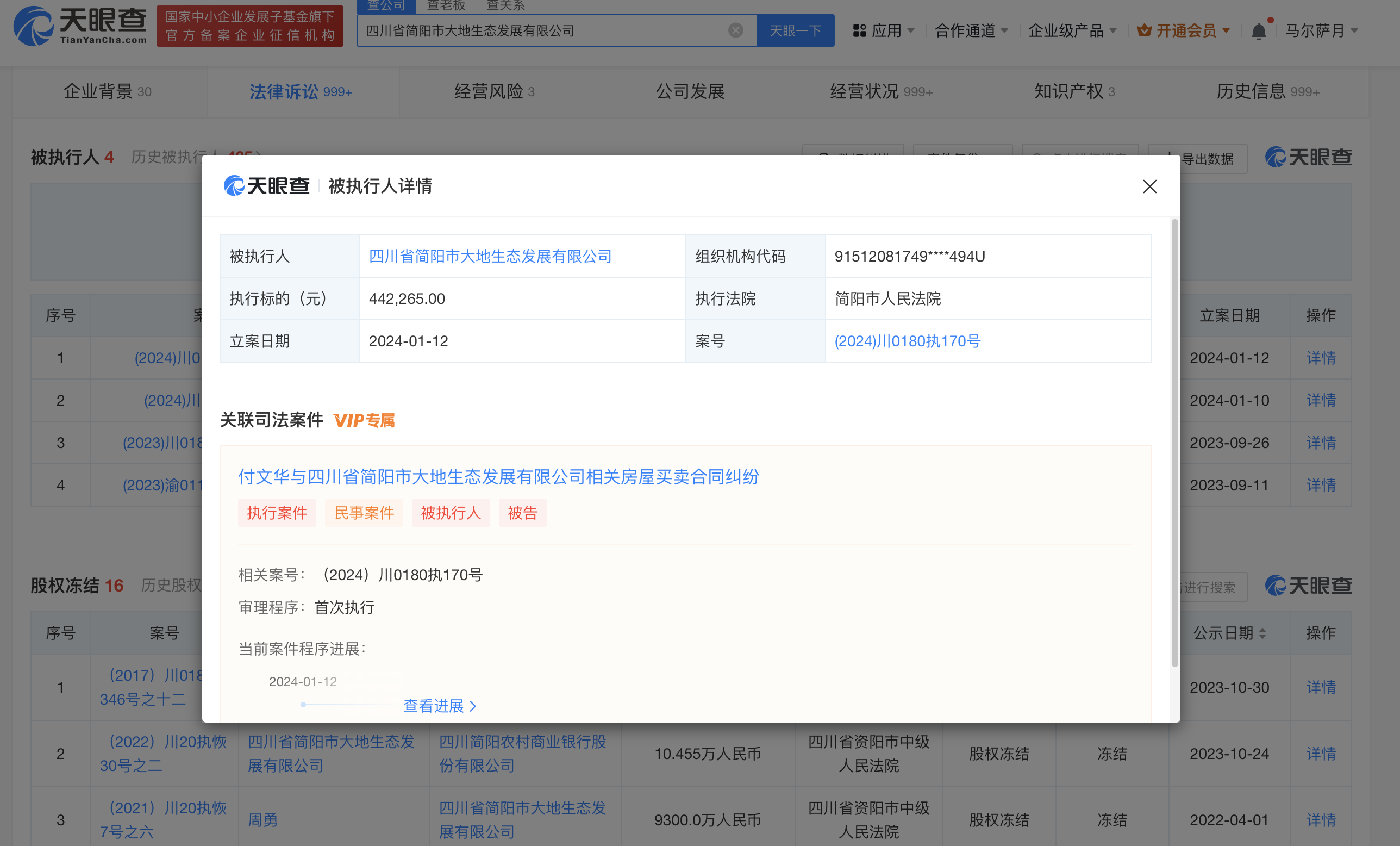Open 详情 for the 2024-01-12 row
The image size is (1400, 846).
coord(1321,358)
